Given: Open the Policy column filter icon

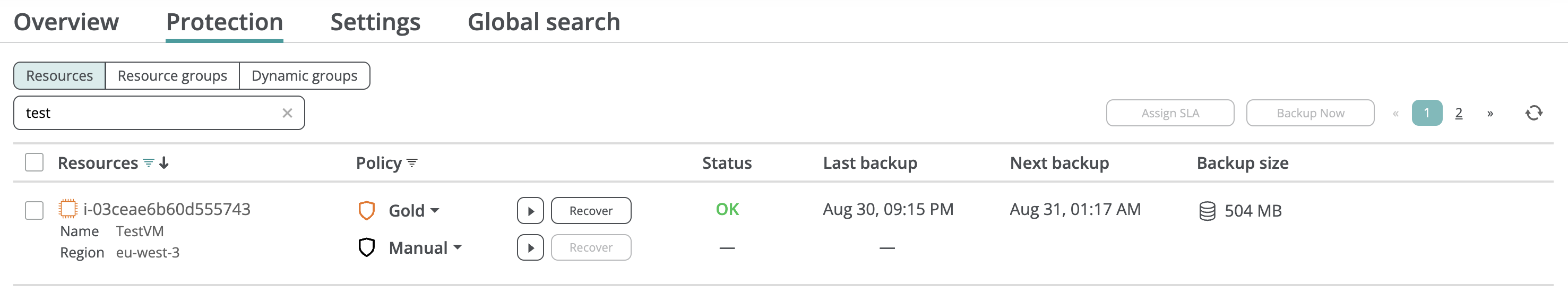Looking at the screenshot, I should coord(412,163).
